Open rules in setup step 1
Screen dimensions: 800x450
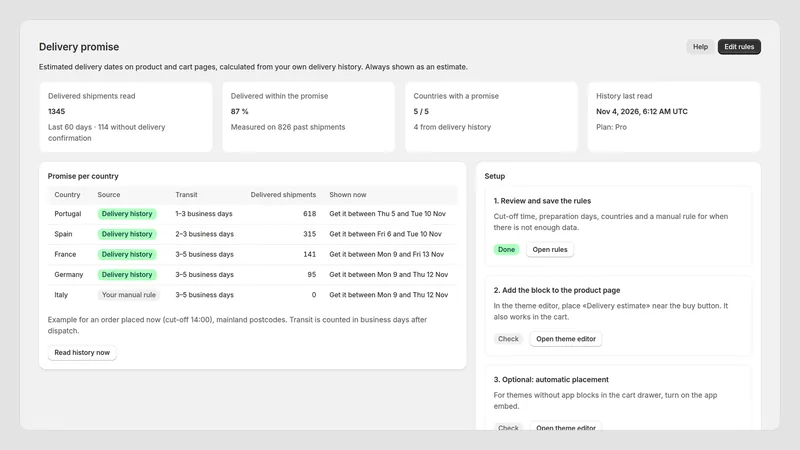click(549, 249)
